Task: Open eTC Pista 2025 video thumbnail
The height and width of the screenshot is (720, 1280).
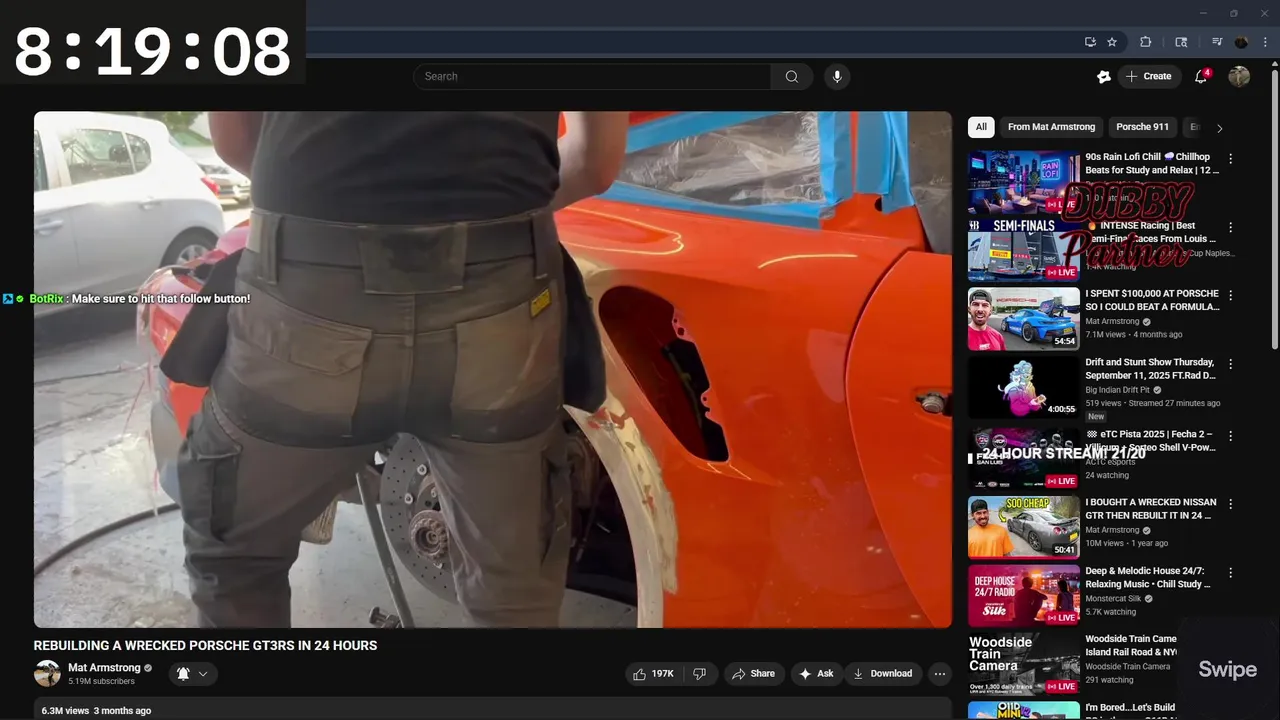Action: [x=1024, y=458]
